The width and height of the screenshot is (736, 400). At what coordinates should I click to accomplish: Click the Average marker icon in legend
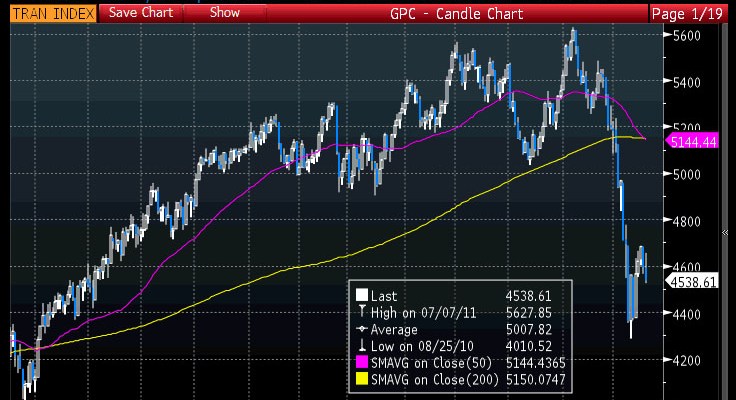point(361,328)
